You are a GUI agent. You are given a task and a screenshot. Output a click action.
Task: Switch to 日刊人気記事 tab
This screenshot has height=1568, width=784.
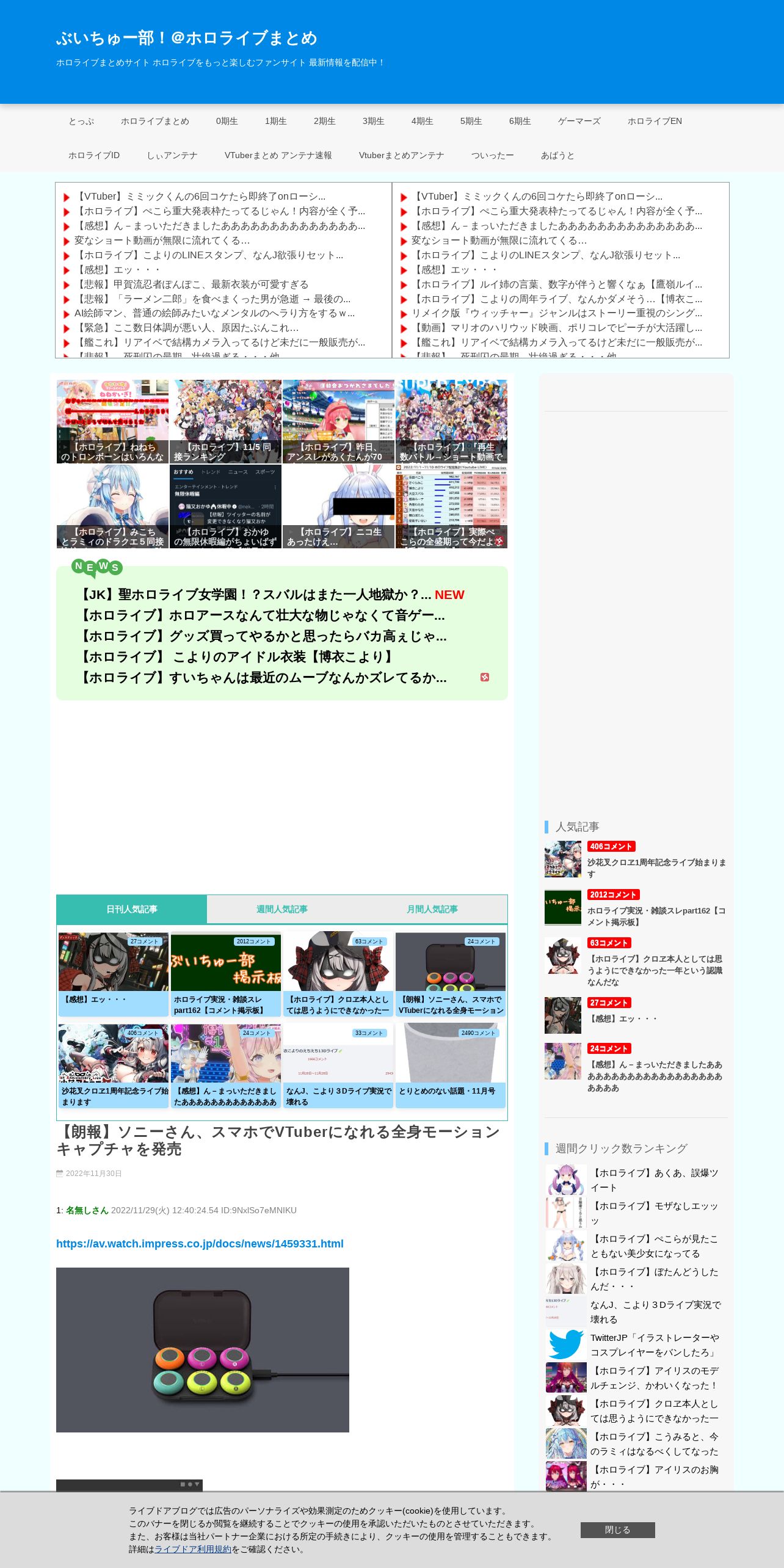pyautogui.click(x=132, y=909)
